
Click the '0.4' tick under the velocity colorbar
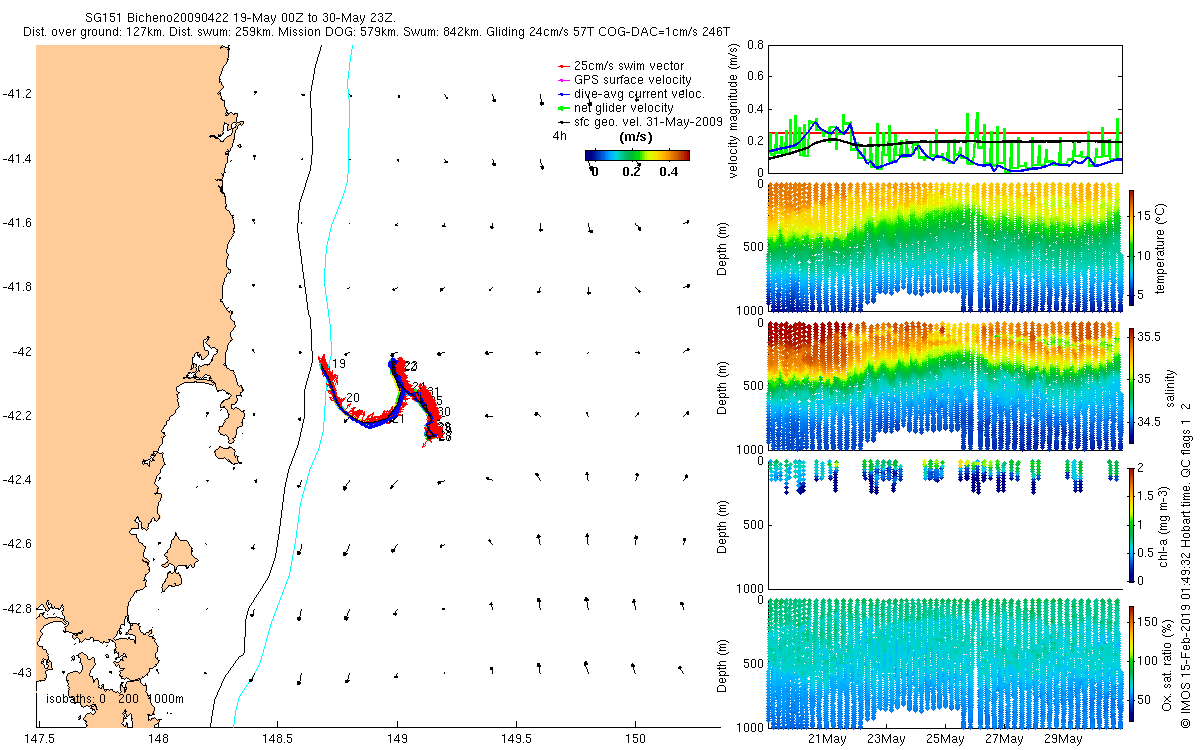(669, 171)
